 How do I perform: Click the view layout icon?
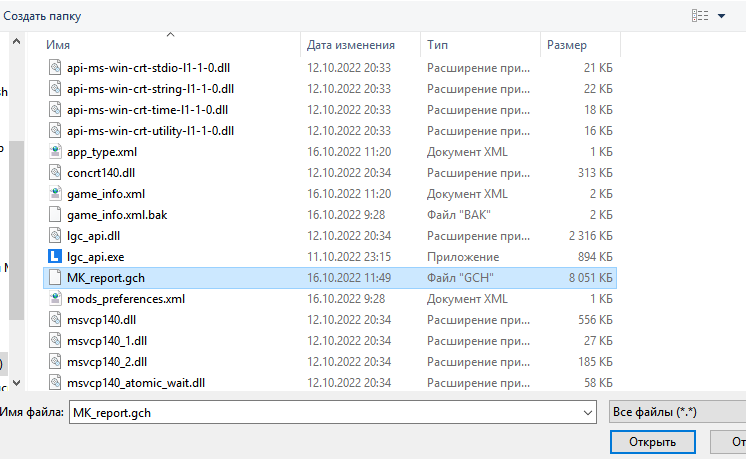[700, 16]
